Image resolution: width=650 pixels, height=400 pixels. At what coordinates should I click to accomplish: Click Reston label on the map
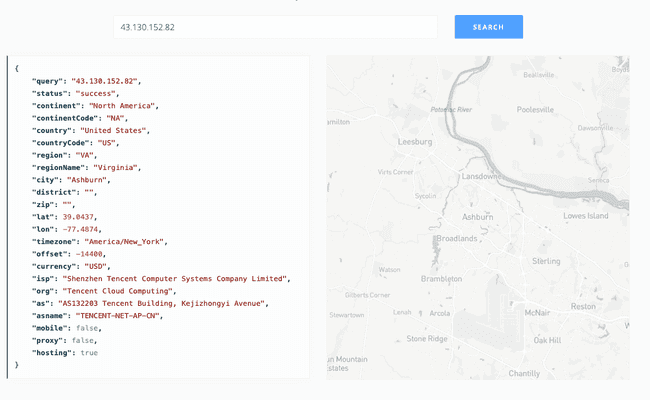pyautogui.click(x=583, y=307)
